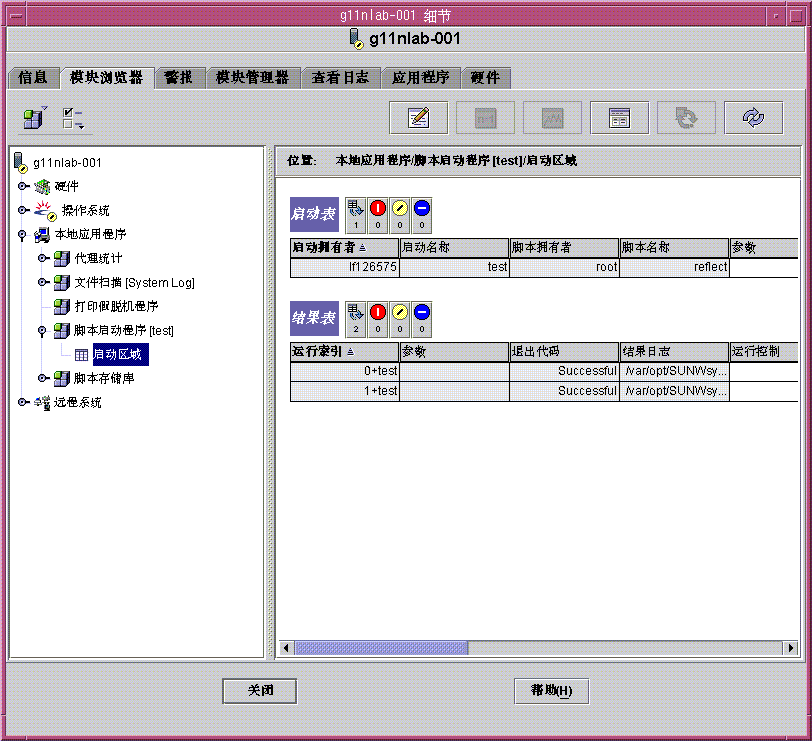Click the greyed-out graph toolbar button
812x741 pixels.
(x=552, y=118)
